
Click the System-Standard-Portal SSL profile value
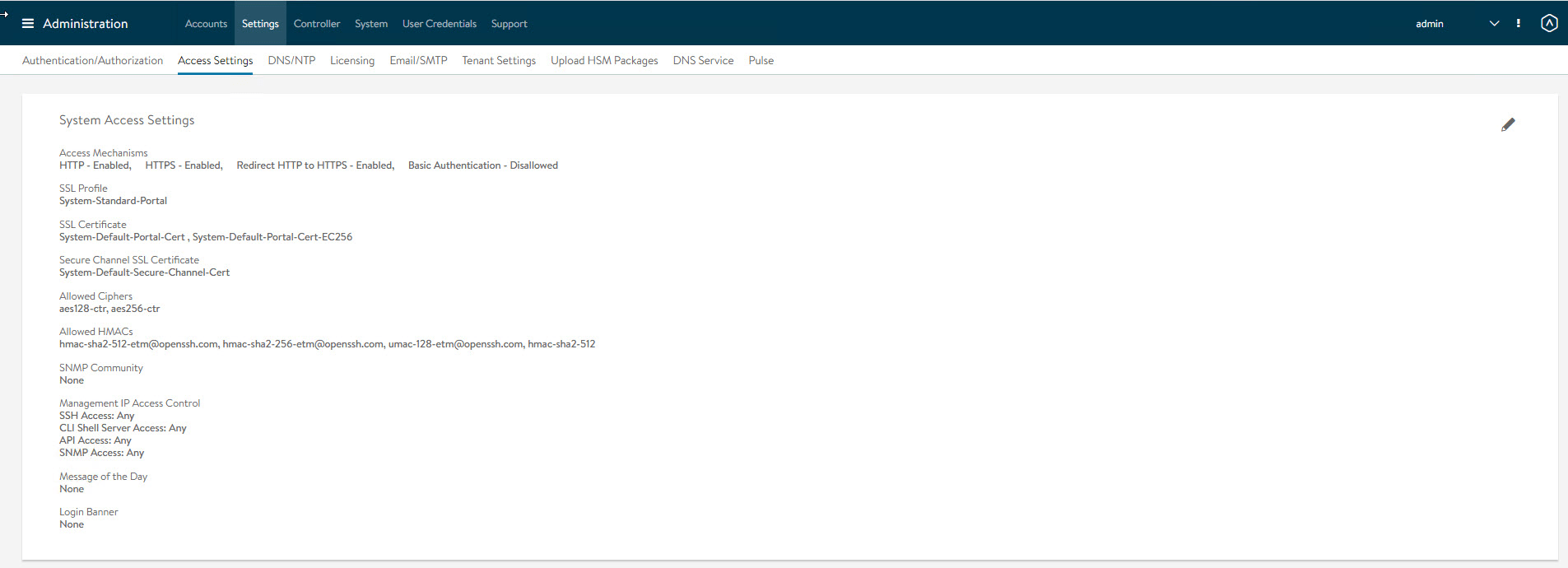tap(113, 201)
